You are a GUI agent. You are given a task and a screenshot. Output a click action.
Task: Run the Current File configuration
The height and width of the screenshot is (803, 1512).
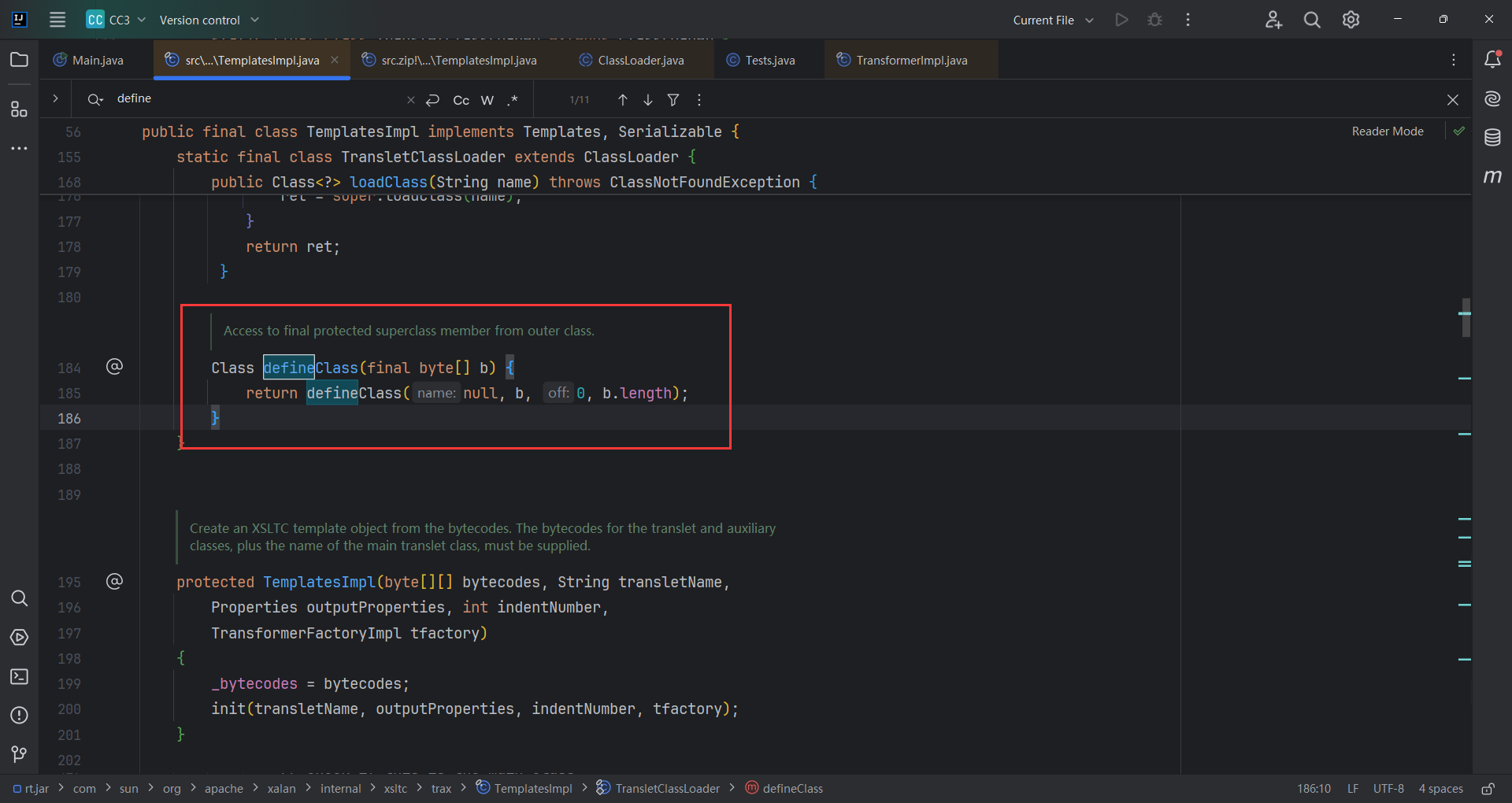(1121, 20)
